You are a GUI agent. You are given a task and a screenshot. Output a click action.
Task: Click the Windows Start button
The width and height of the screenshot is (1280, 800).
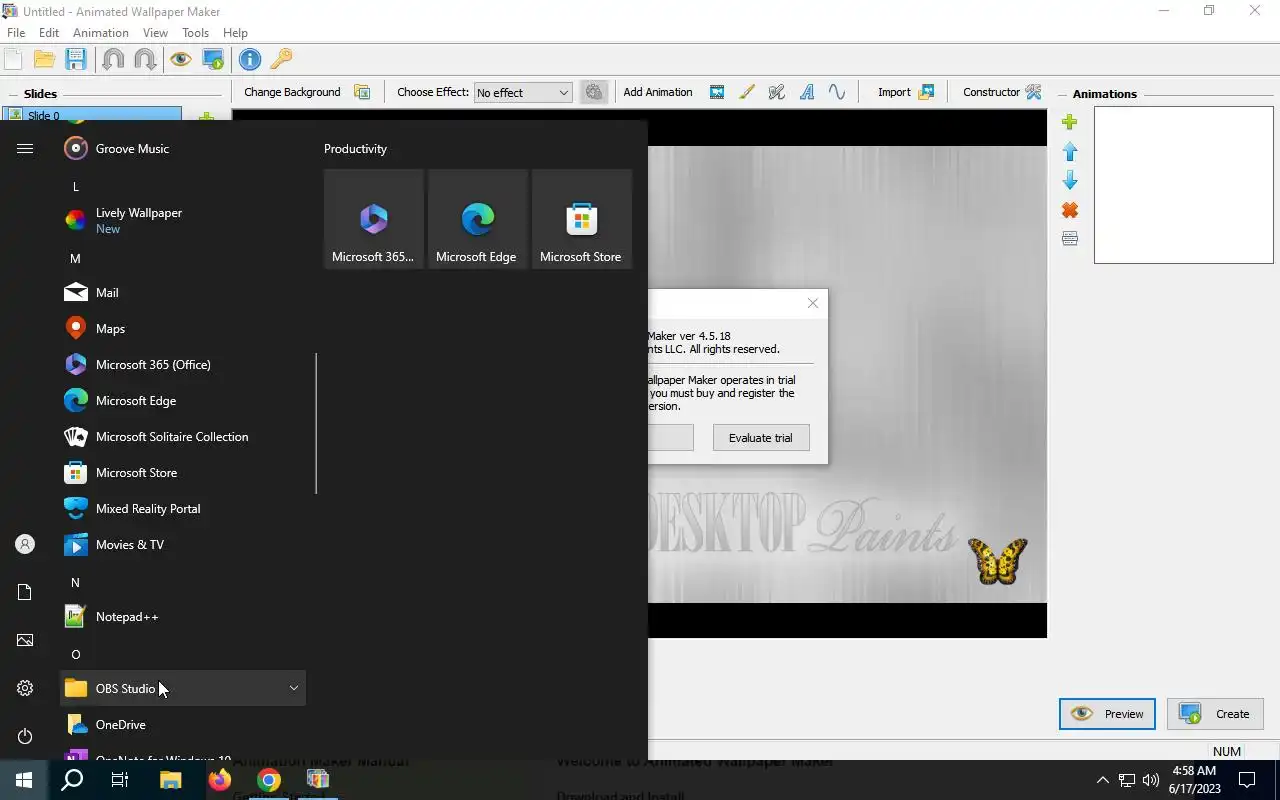(24, 780)
